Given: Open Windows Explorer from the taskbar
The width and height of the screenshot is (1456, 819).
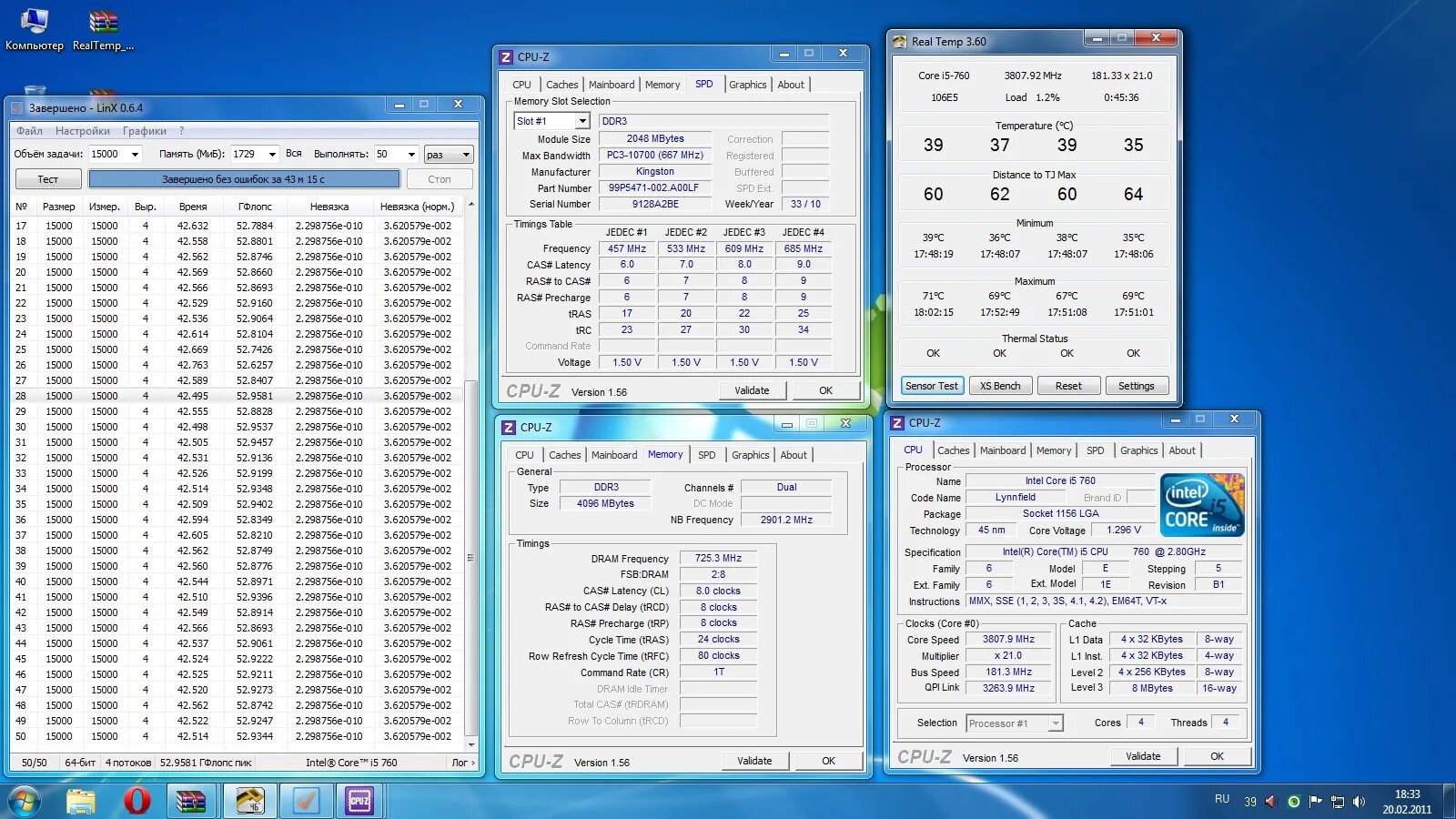Looking at the screenshot, I should coord(81,801).
